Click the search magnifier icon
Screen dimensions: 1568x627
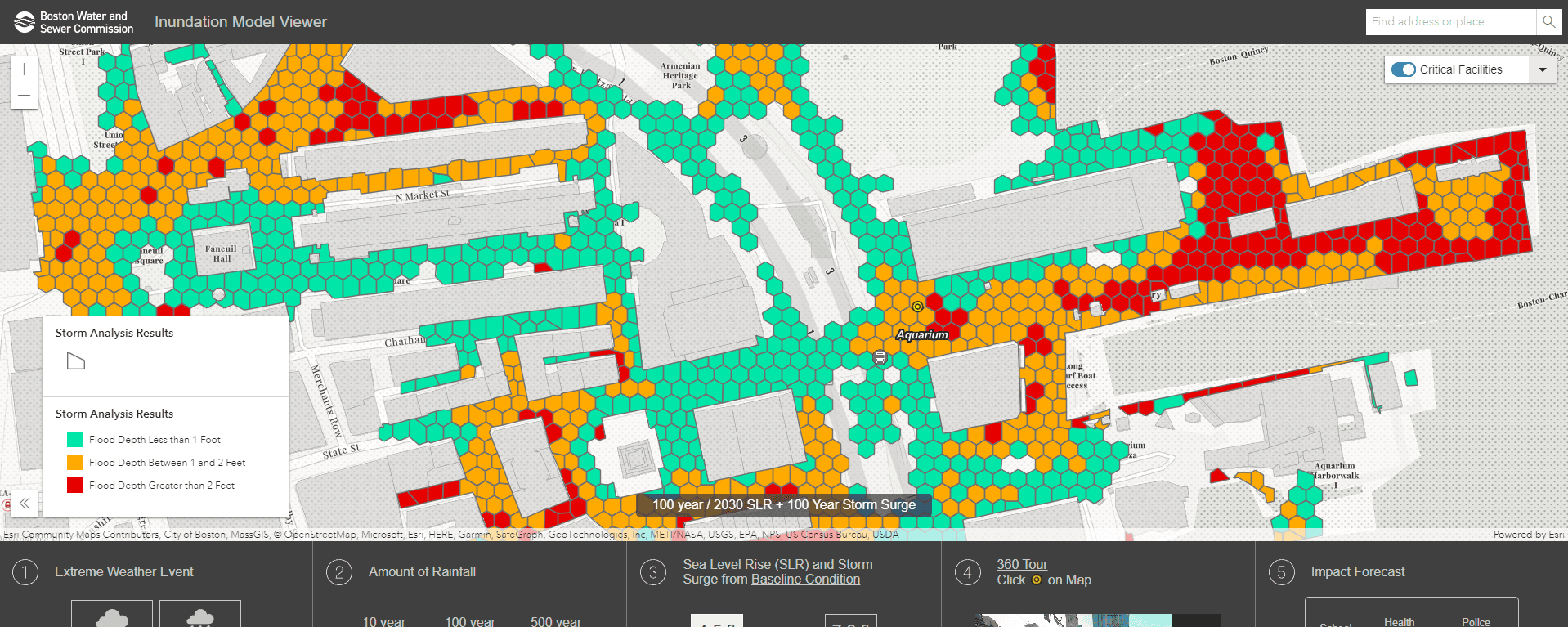point(1548,22)
